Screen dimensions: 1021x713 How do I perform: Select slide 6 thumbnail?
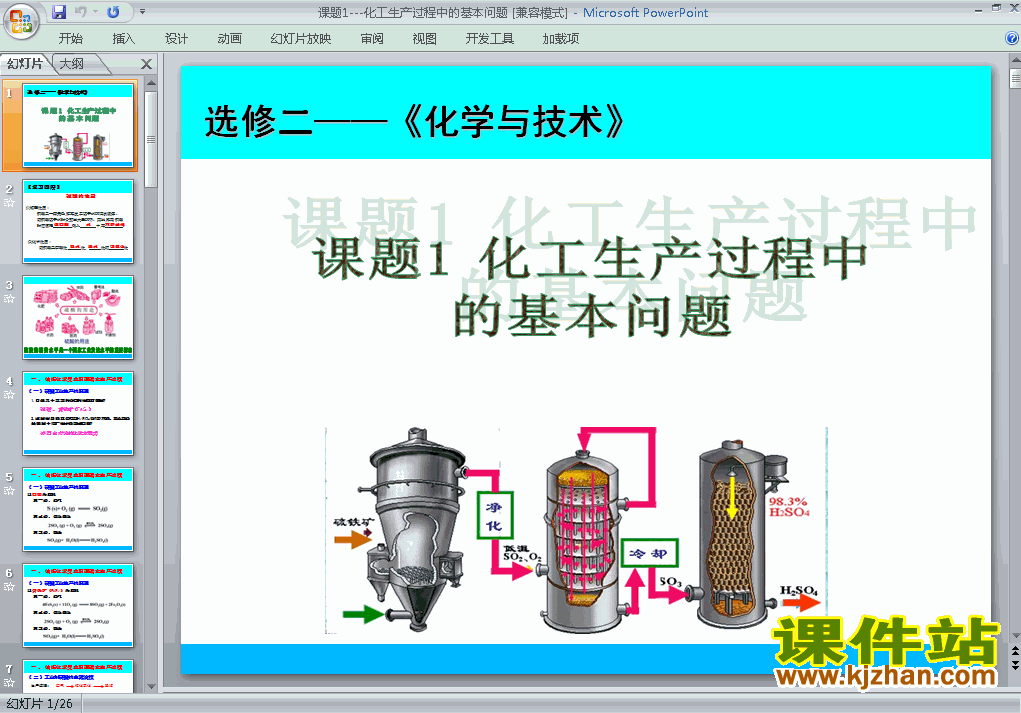pos(78,606)
